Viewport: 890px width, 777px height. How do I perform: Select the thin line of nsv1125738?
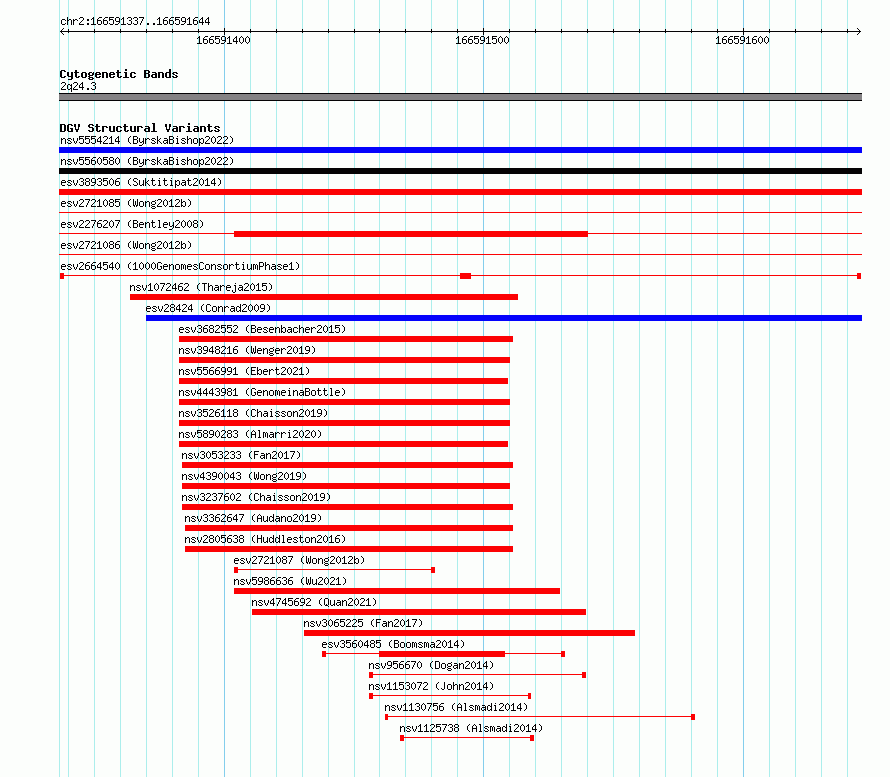point(467,738)
